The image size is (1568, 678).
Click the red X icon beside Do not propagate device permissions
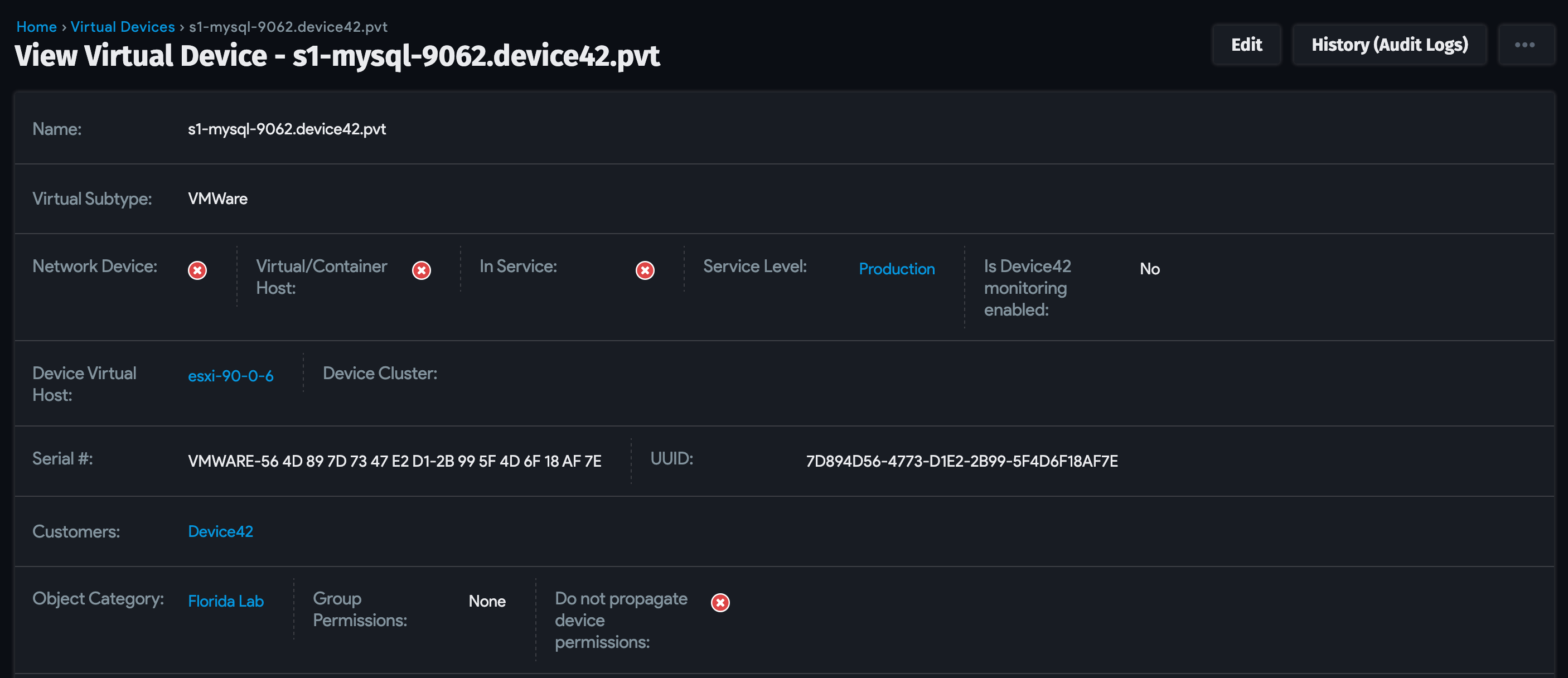[719, 602]
